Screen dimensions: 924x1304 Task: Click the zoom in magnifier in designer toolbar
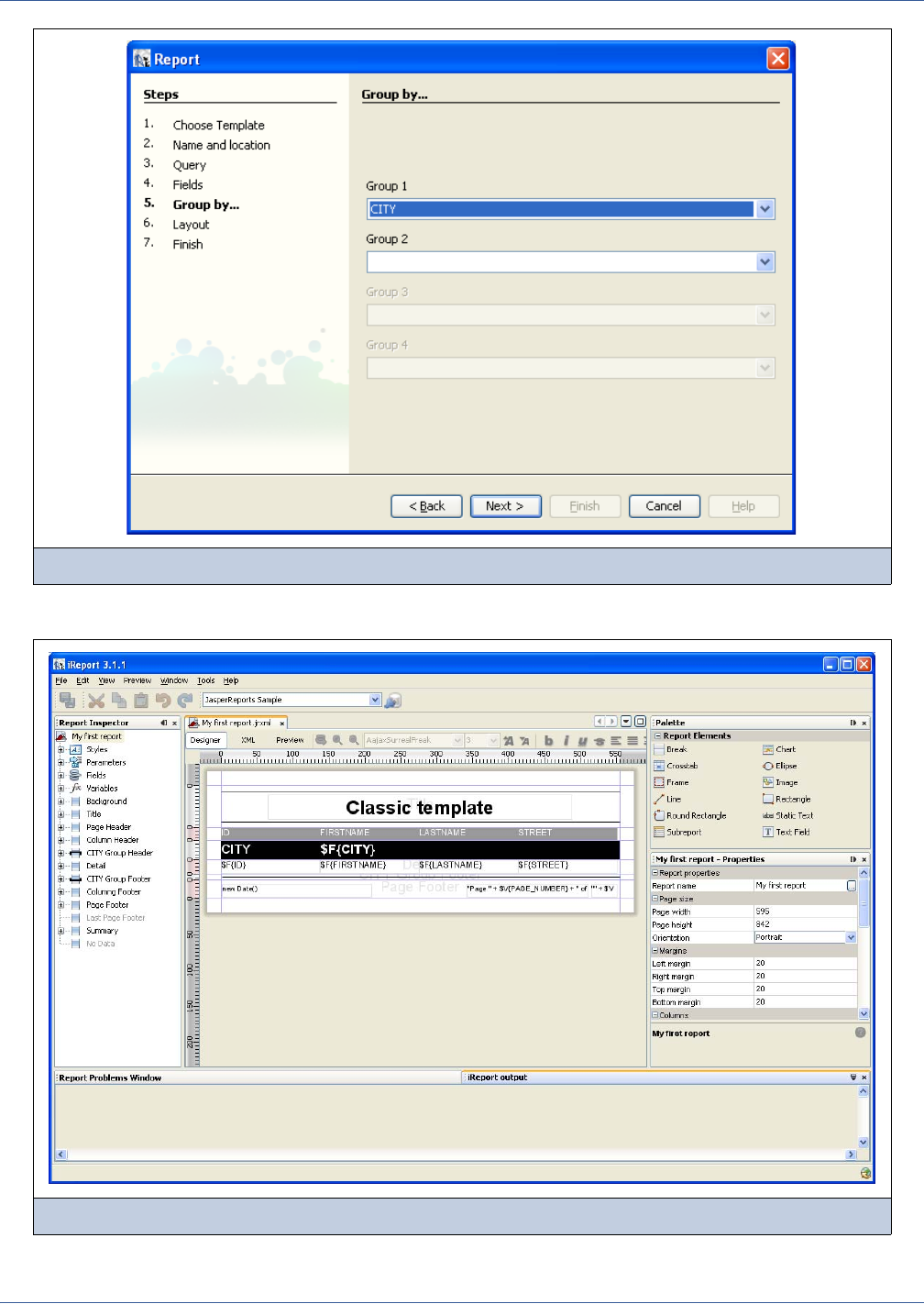tap(337, 740)
